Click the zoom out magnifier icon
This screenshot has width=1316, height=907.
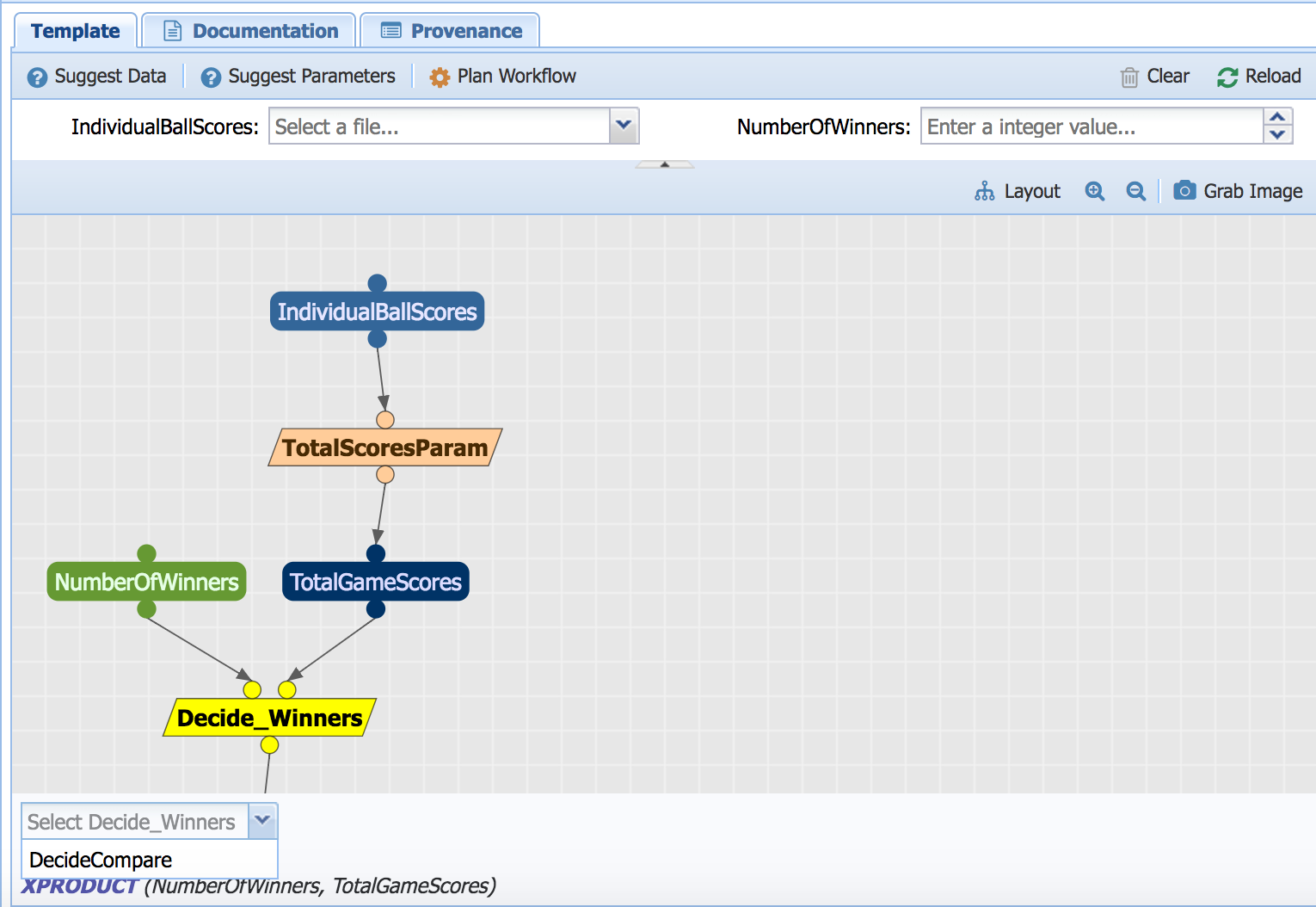pyautogui.click(x=1135, y=191)
